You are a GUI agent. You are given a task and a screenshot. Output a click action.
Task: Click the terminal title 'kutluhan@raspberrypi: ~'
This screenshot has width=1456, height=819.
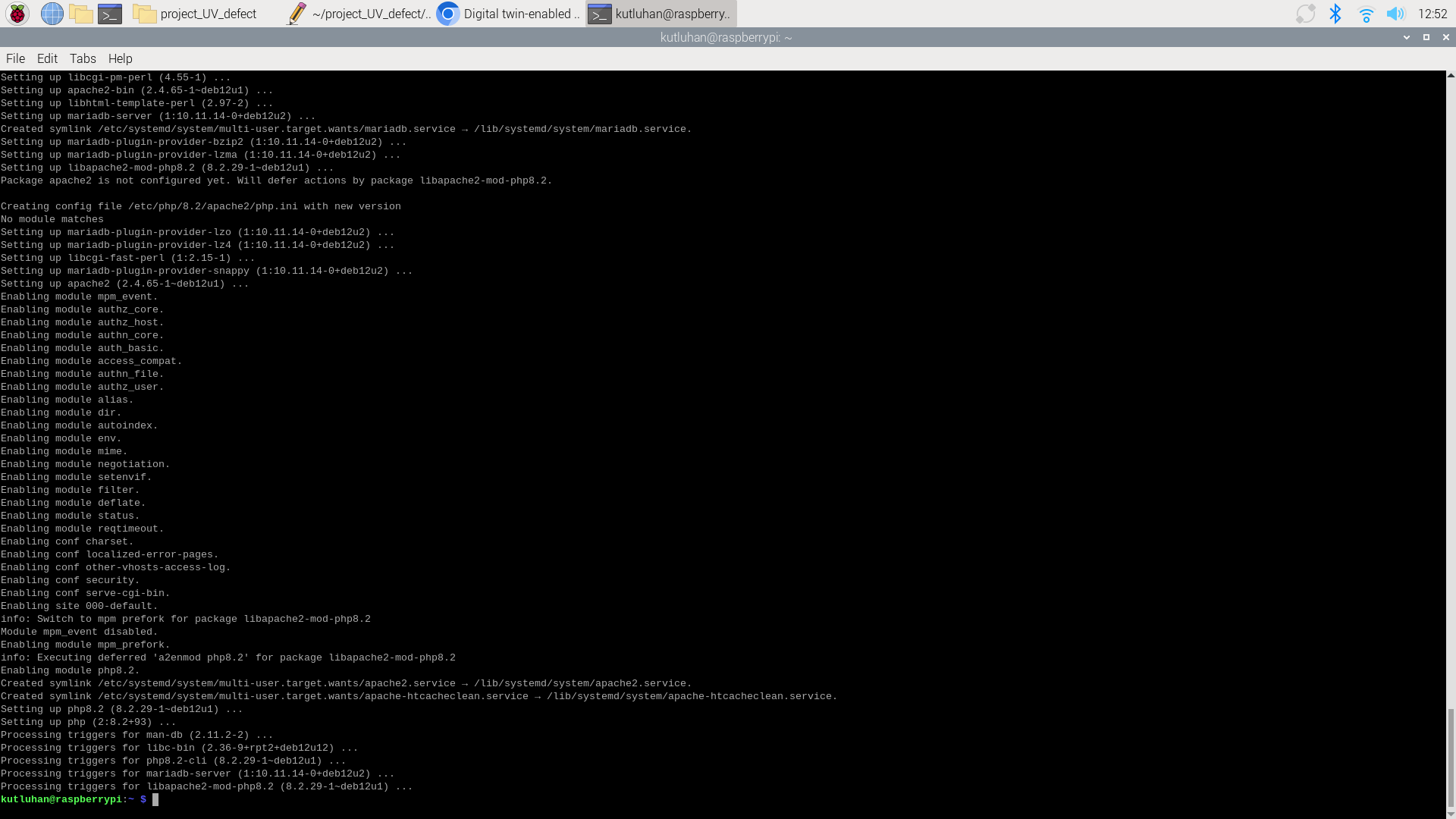tap(726, 37)
